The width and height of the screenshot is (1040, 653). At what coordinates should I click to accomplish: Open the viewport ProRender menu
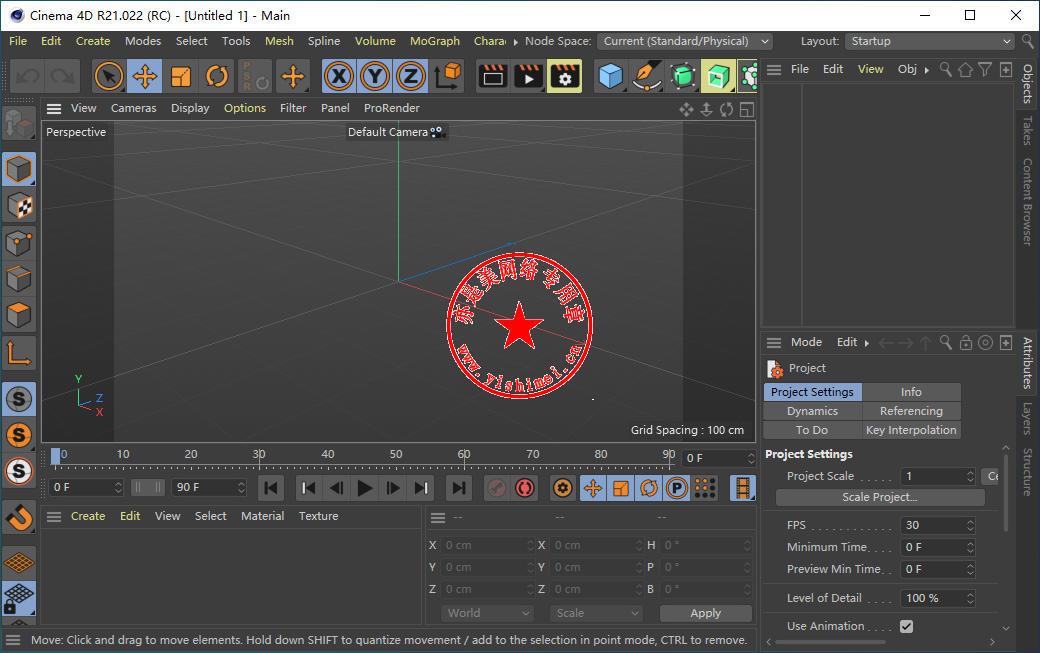(391, 108)
